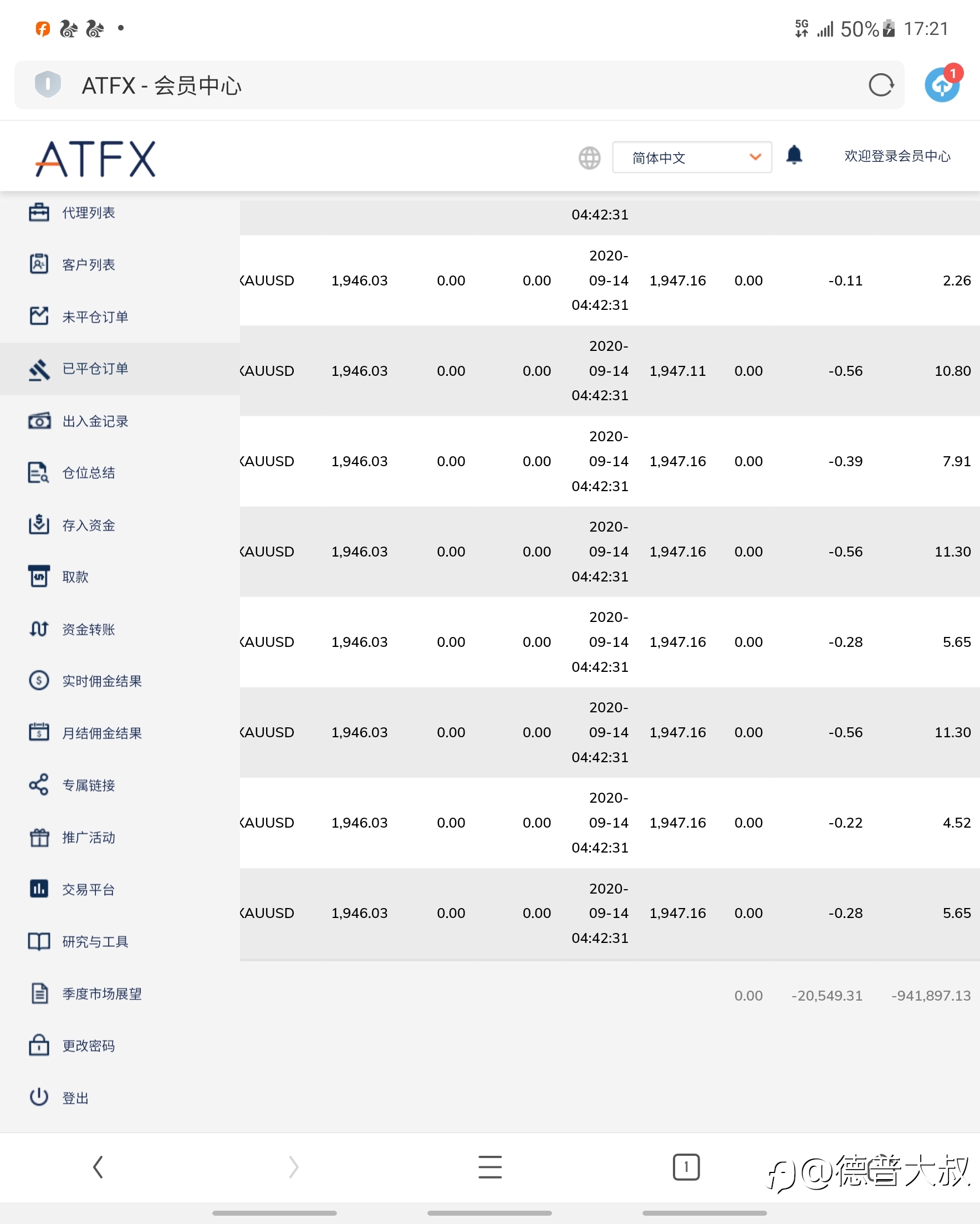Click the 更改密码 lock icon
The width and height of the screenshot is (980, 1224).
(x=39, y=1045)
